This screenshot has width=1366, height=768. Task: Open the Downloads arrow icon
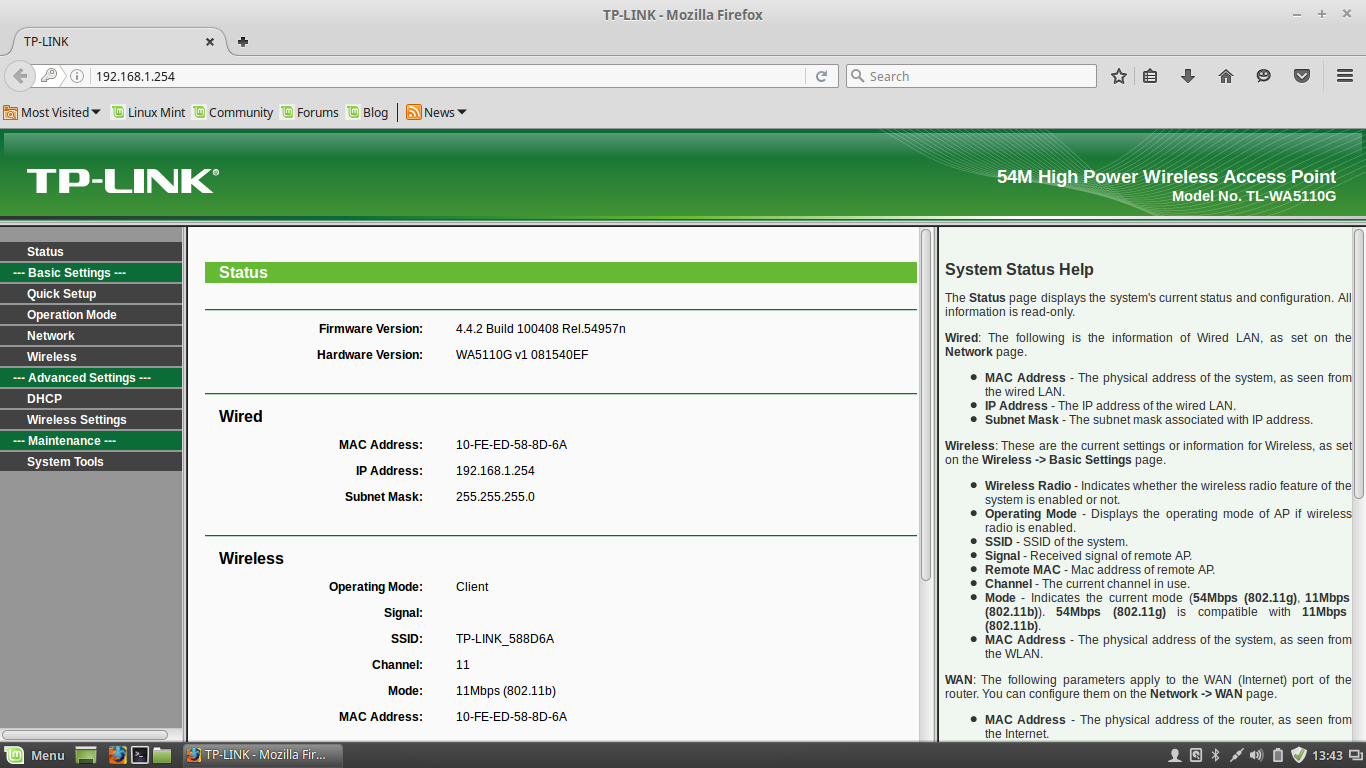click(1188, 76)
